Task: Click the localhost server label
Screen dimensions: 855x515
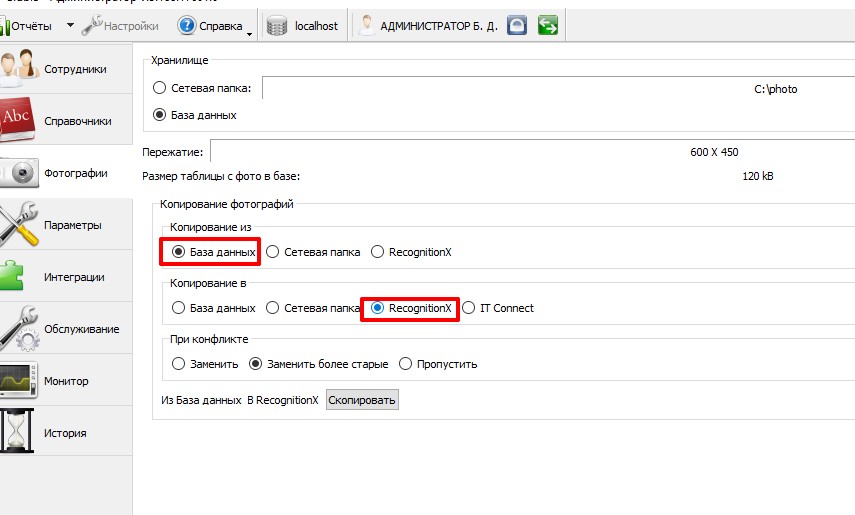Action: (x=316, y=26)
